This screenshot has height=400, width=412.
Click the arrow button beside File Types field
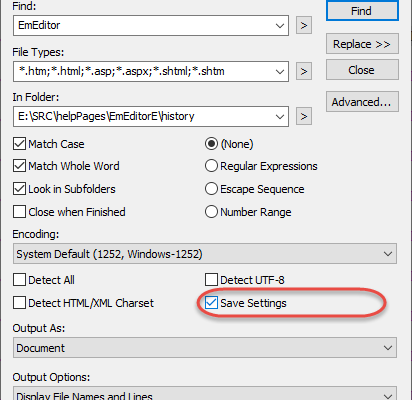[x=304, y=71]
